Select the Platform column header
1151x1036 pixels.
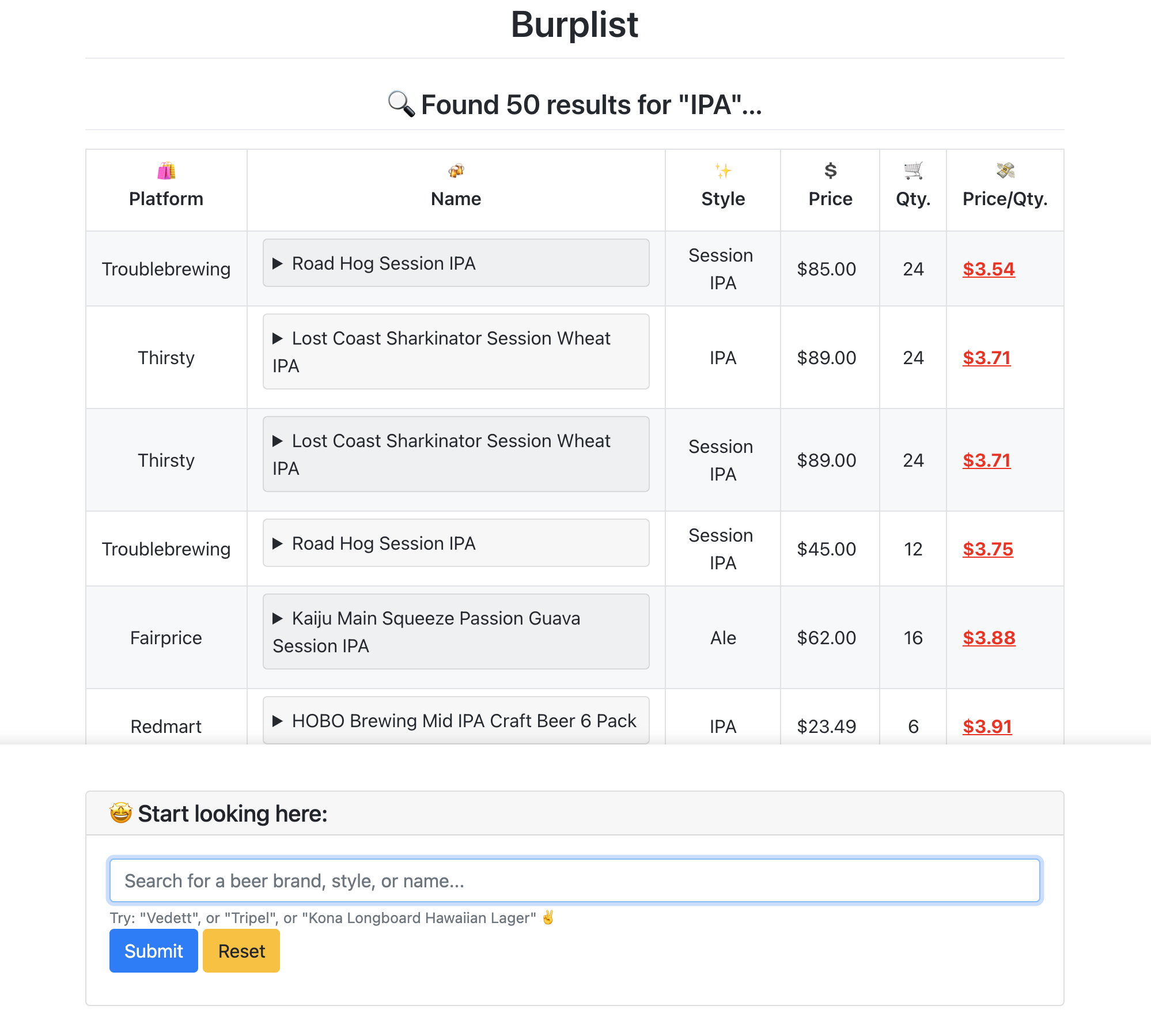tap(166, 198)
